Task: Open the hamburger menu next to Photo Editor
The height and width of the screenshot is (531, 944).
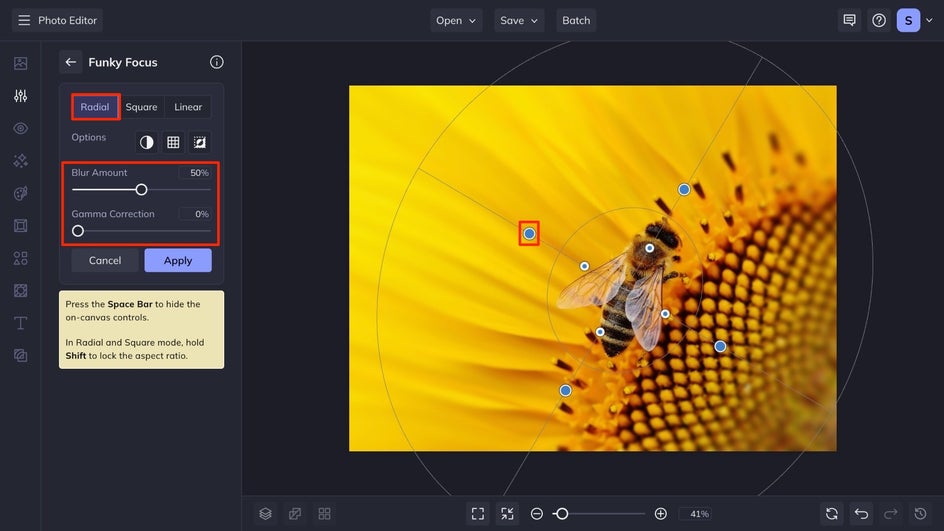Action: pos(24,20)
